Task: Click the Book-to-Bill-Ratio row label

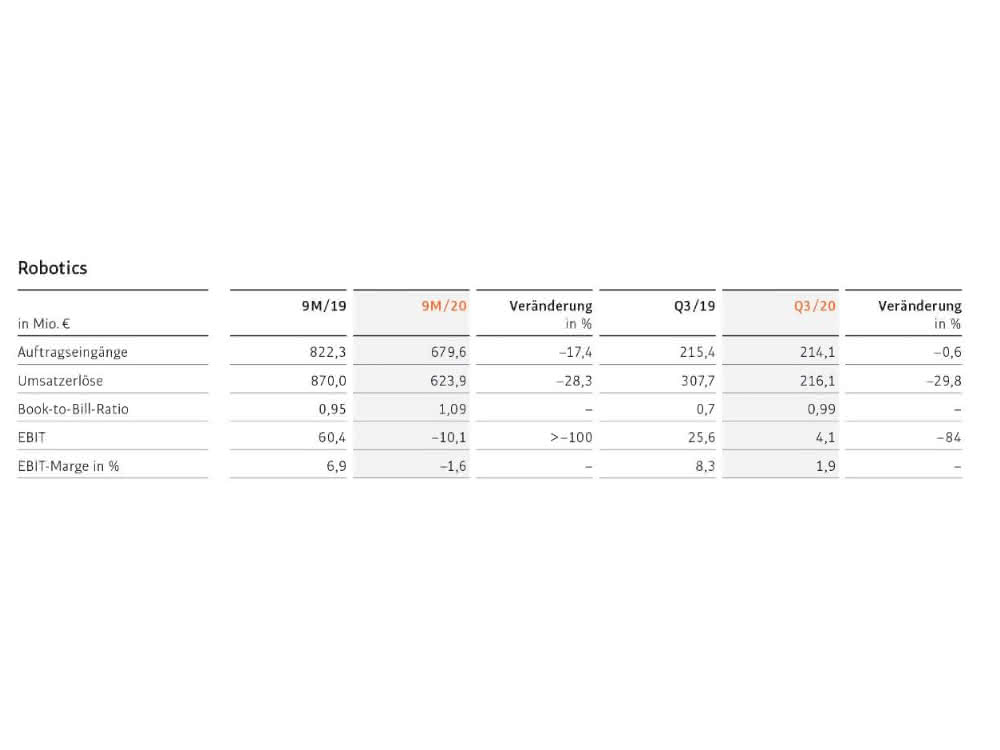Action: click(73, 409)
